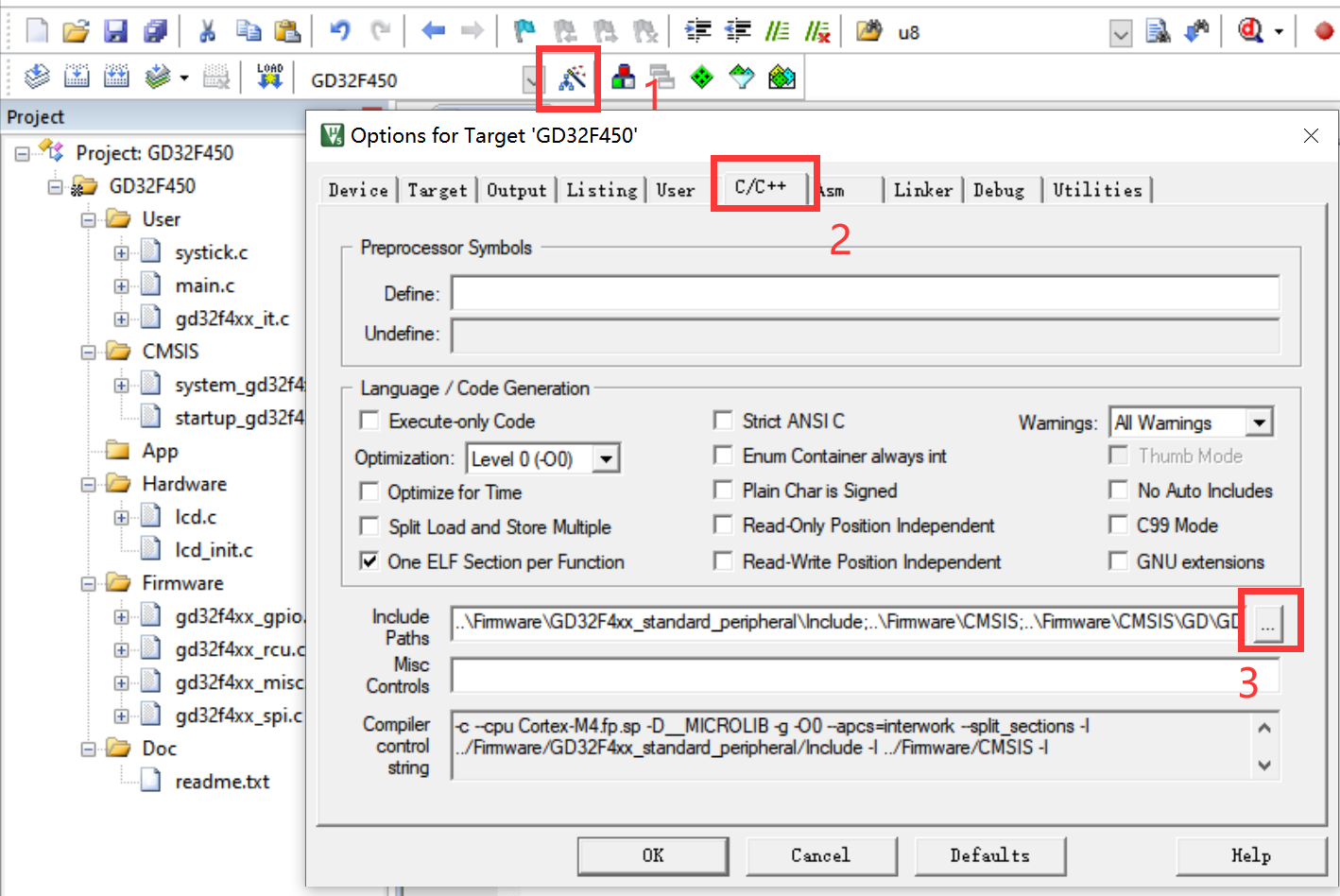Switch to the Device tab

point(358,190)
